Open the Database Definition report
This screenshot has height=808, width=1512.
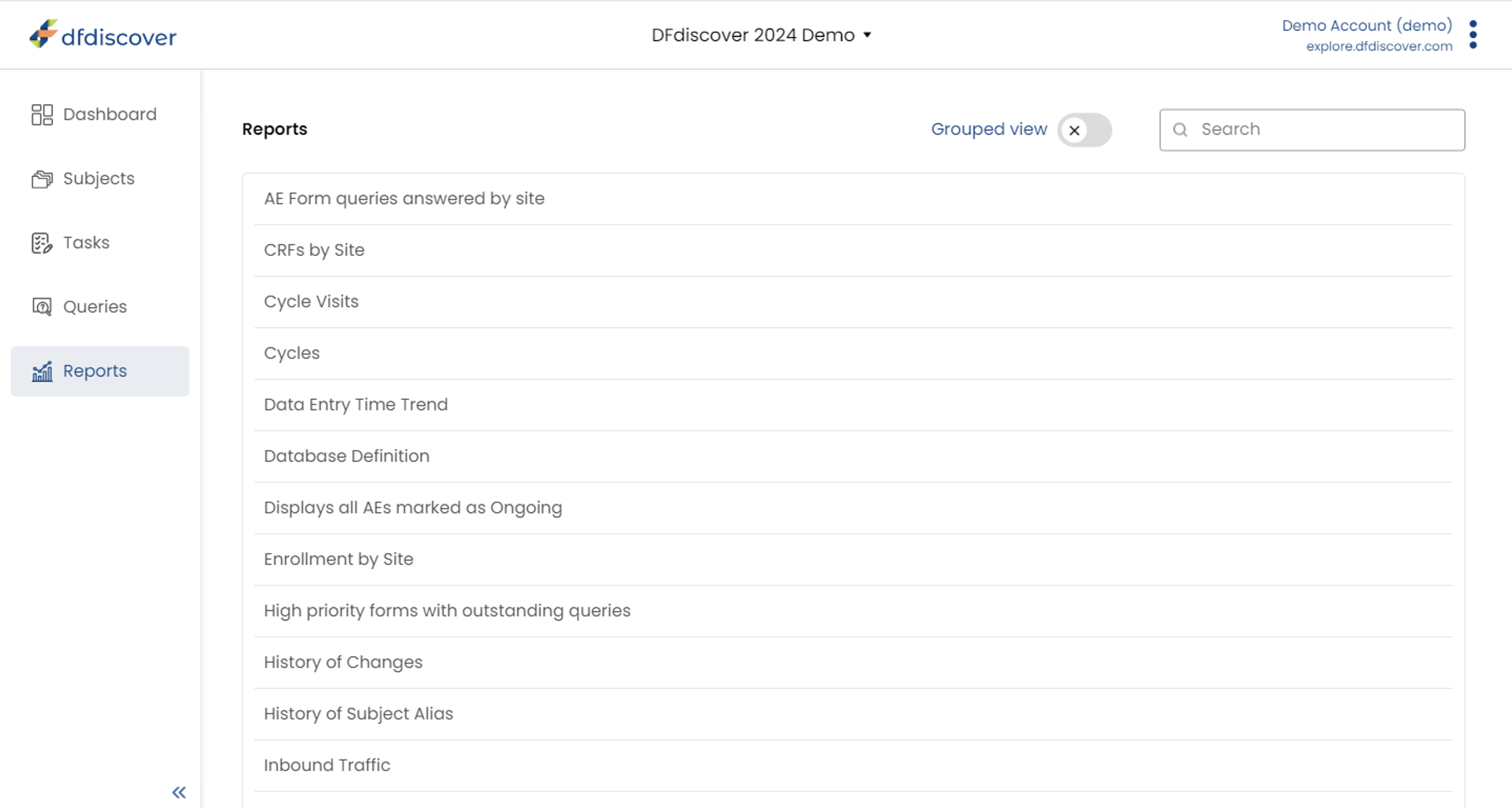coord(853,457)
